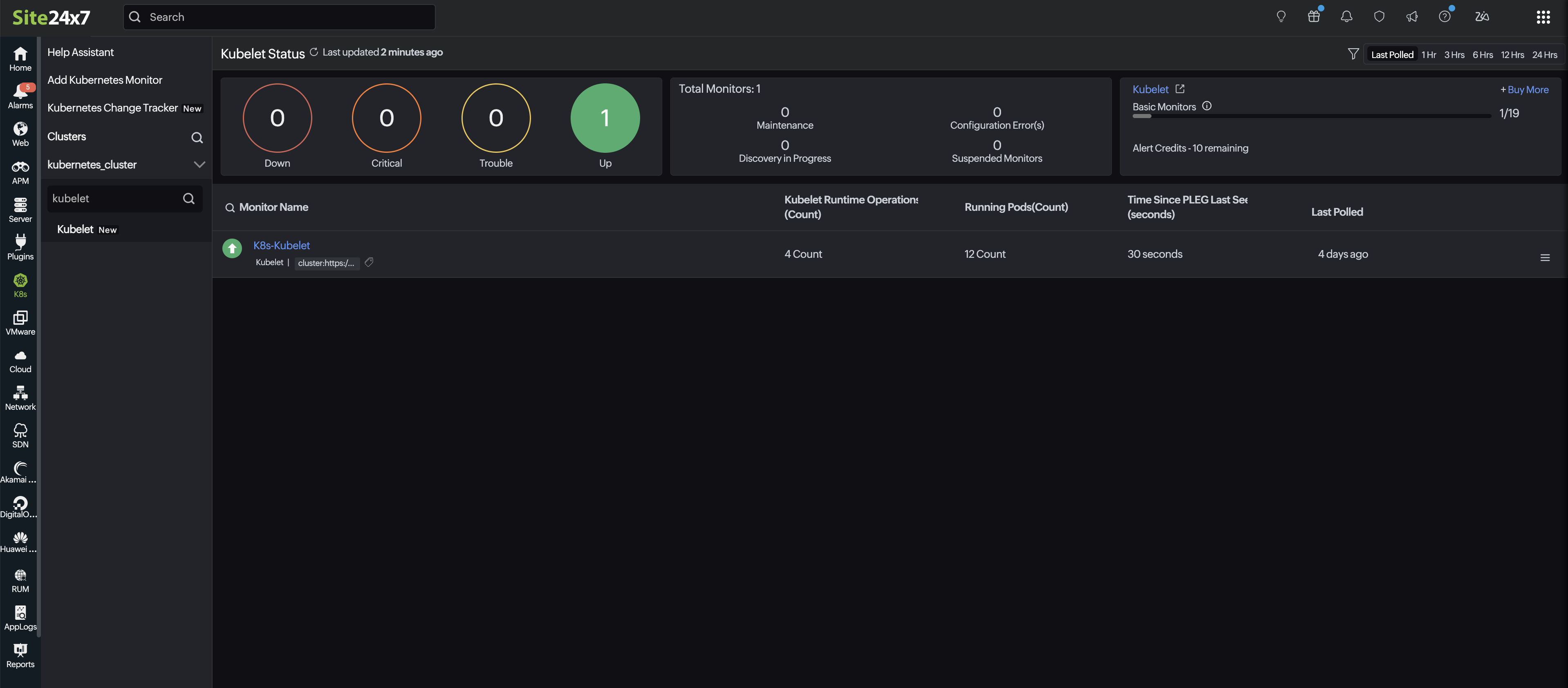
Task: Select the K8s sidebar icon
Action: click(x=20, y=285)
